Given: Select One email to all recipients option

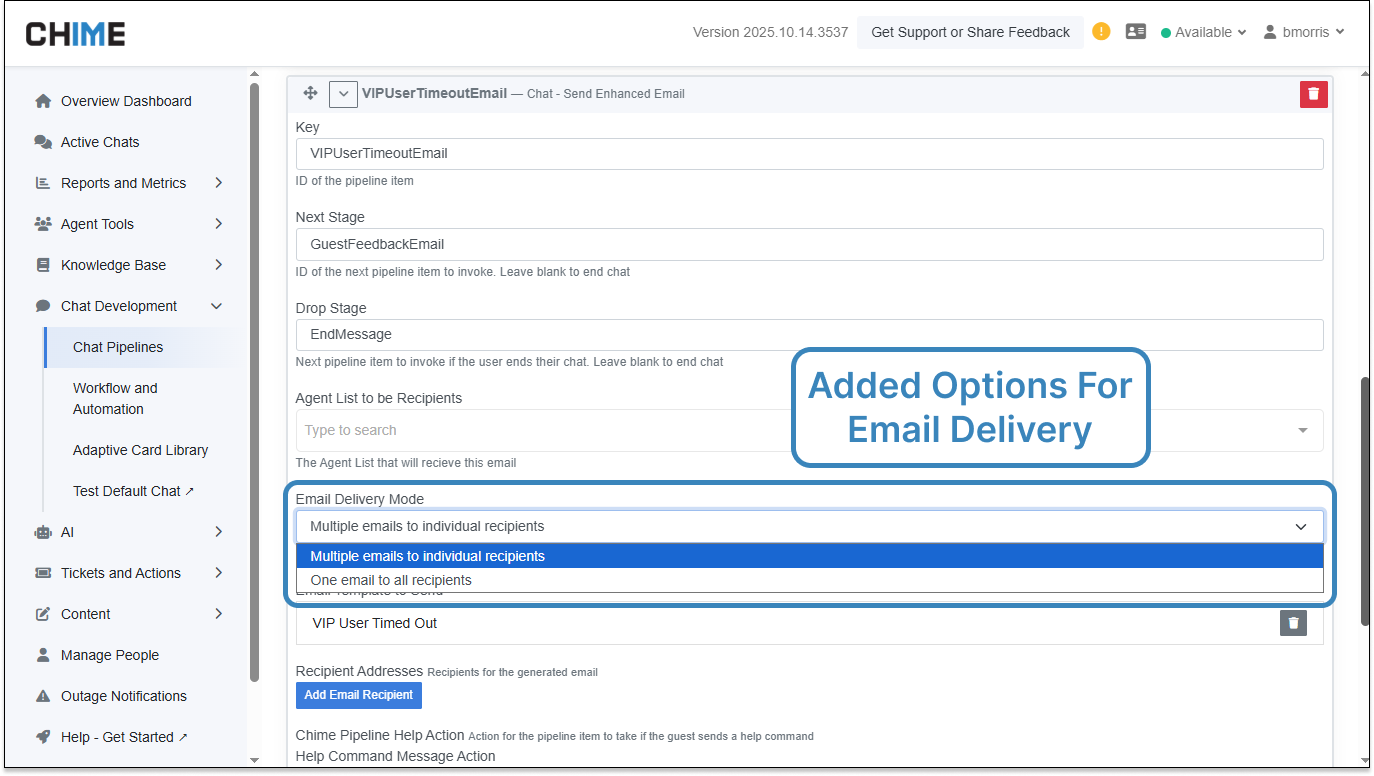Looking at the screenshot, I should pyautogui.click(x=391, y=580).
